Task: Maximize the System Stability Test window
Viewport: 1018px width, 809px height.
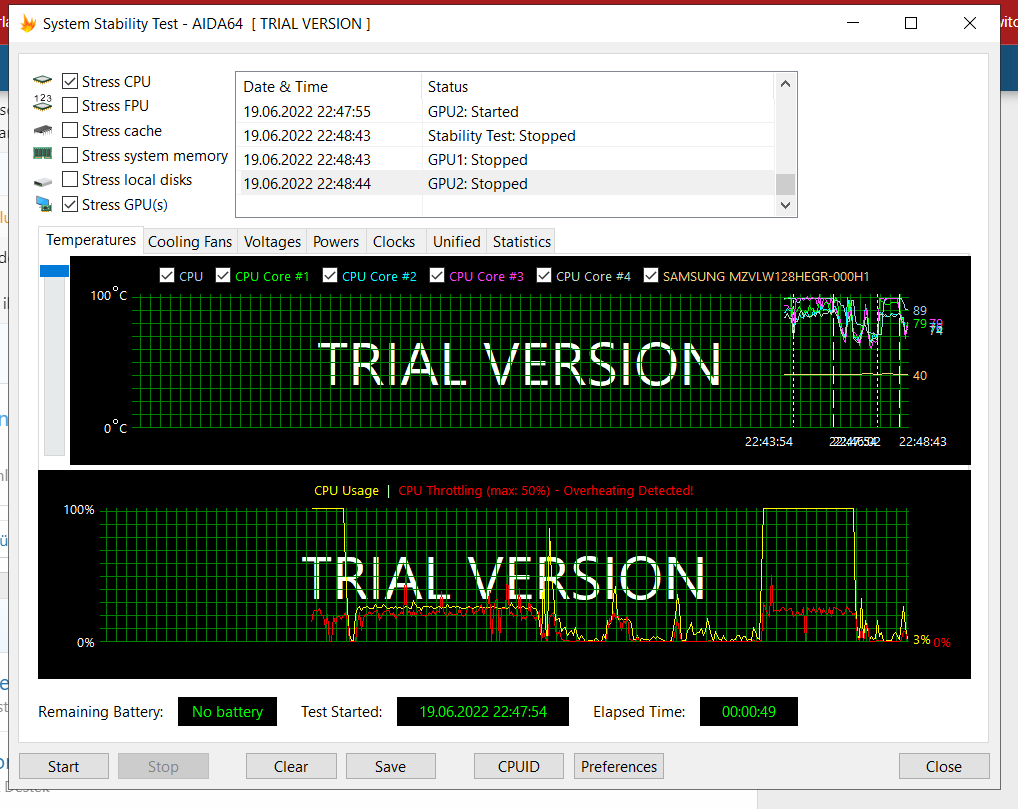Action: pos(911,23)
